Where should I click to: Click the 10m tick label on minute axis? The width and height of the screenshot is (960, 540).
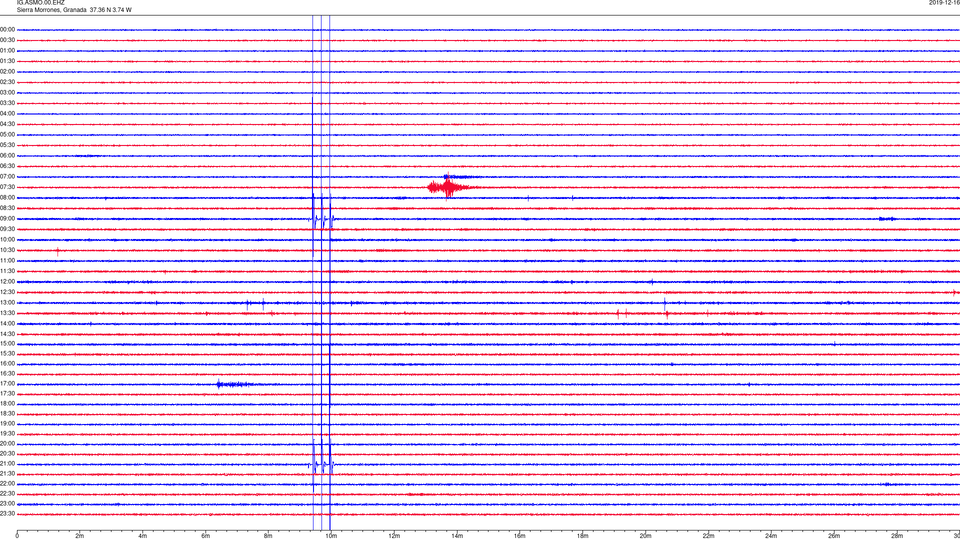tap(331, 536)
